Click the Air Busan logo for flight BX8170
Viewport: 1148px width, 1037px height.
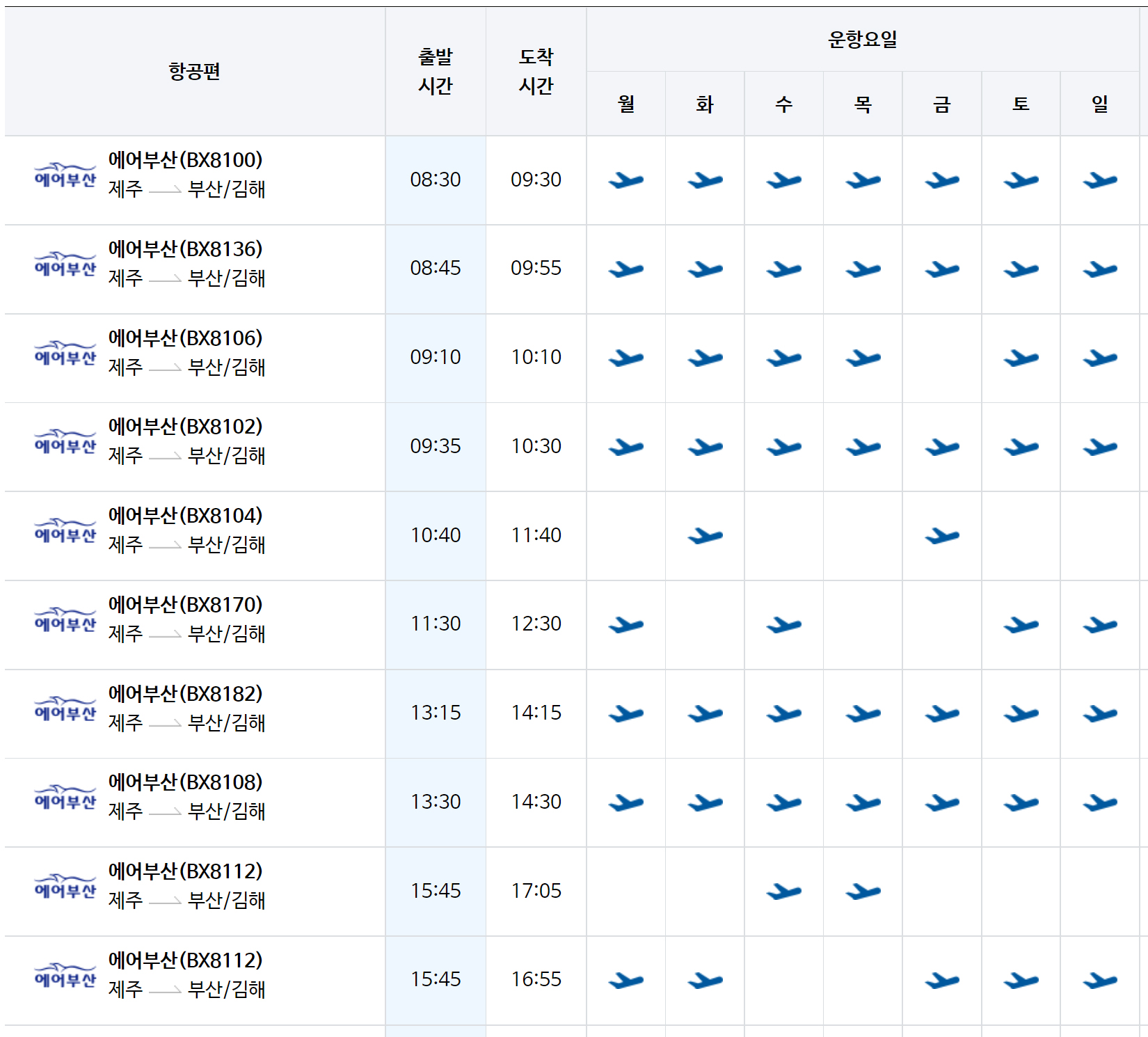(65, 620)
